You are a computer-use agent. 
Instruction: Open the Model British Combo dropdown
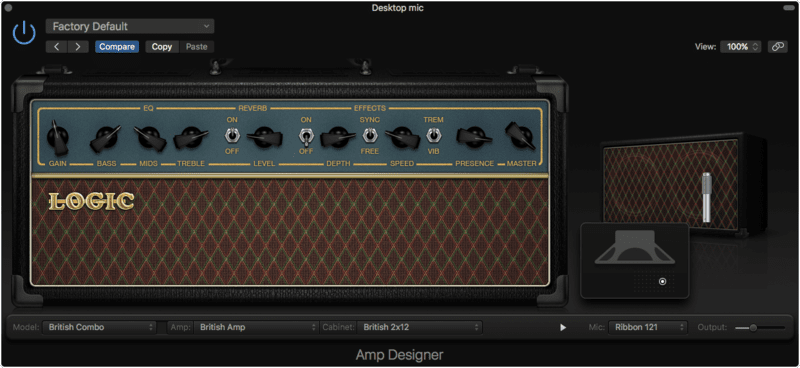pyautogui.click(x=99, y=327)
